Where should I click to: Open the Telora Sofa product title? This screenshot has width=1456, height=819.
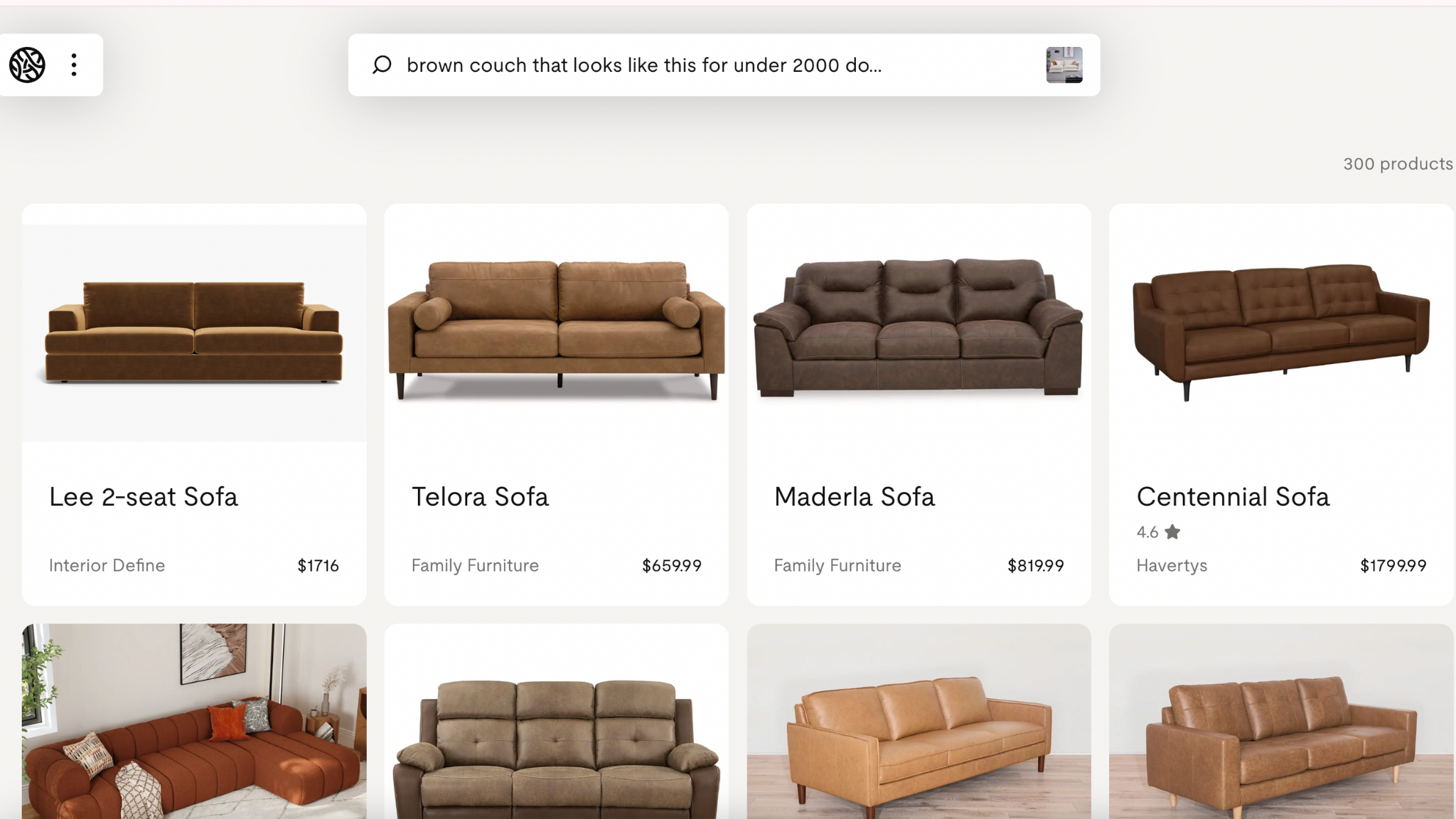[x=480, y=496]
